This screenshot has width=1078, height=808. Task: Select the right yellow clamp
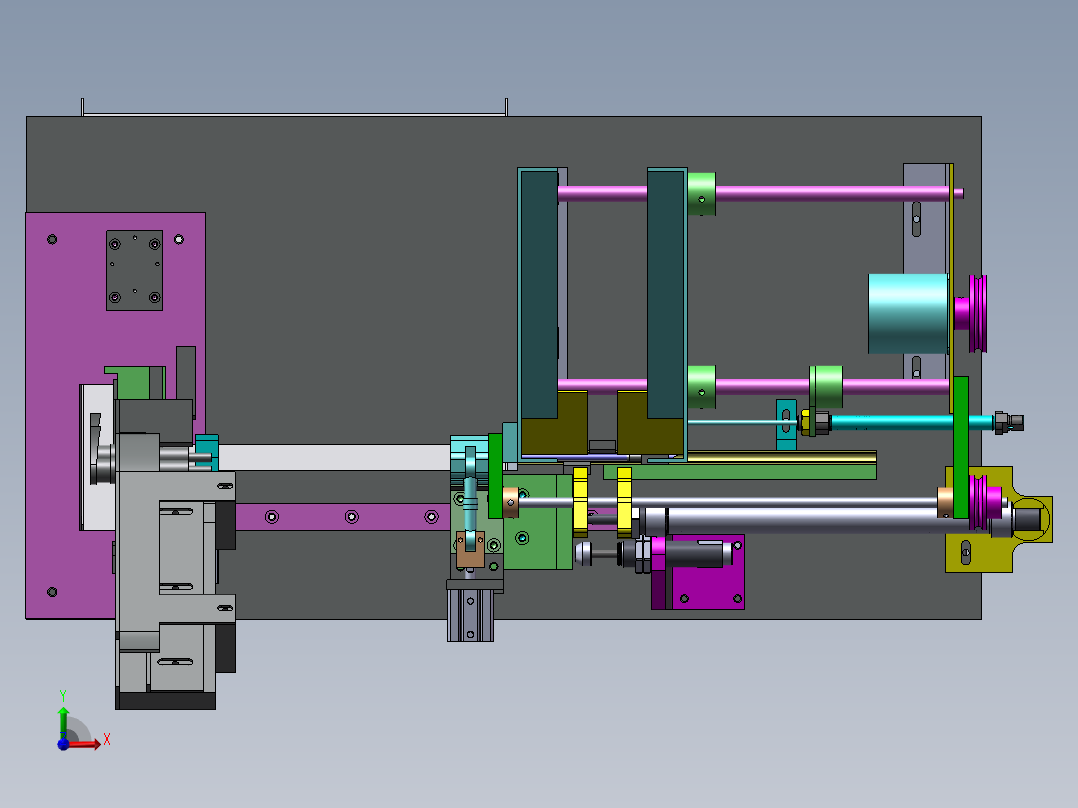[x=624, y=502]
